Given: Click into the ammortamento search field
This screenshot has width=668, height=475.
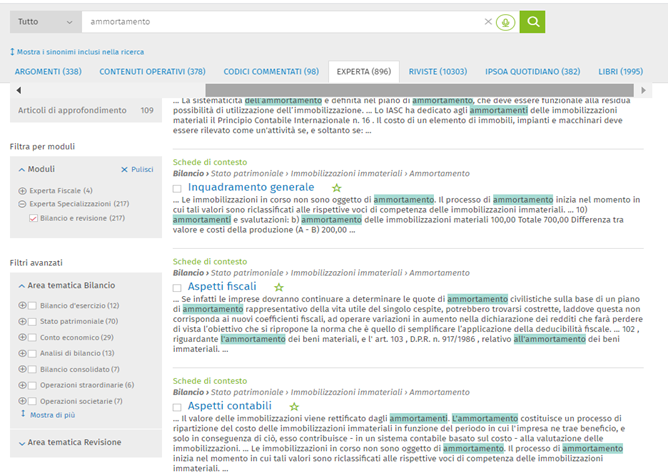Looking at the screenshot, I should (x=280, y=21).
